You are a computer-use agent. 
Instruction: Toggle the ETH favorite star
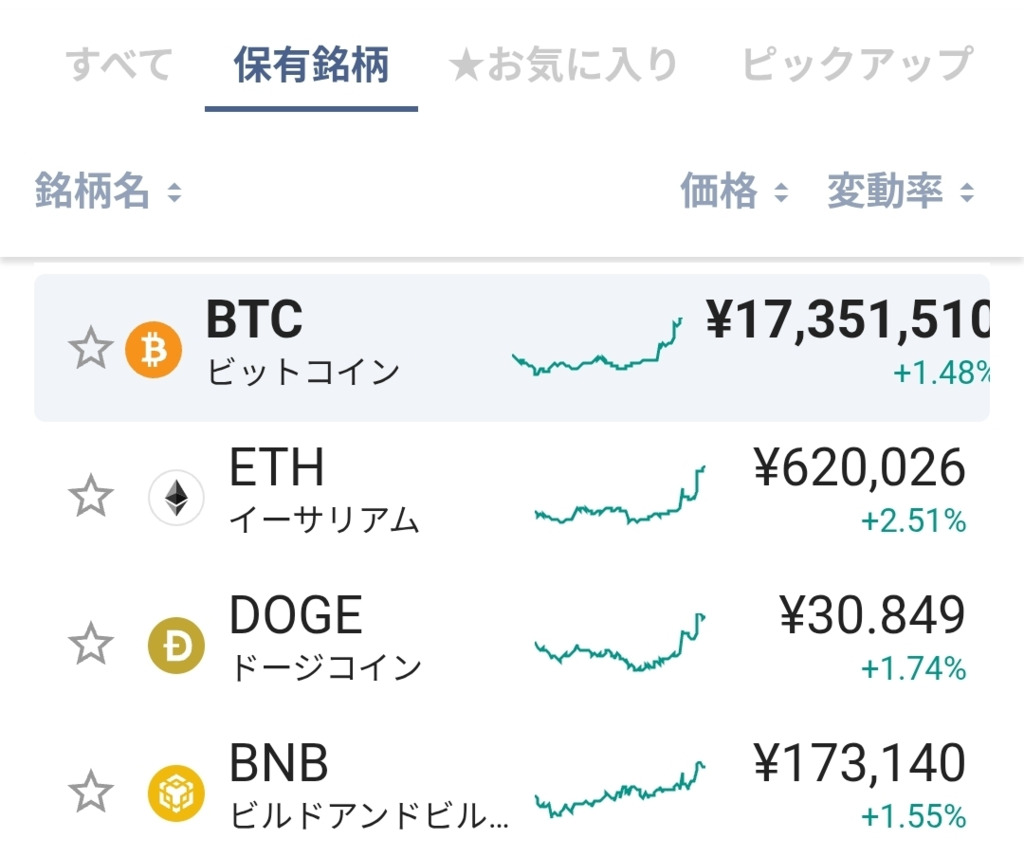tap(90, 497)
